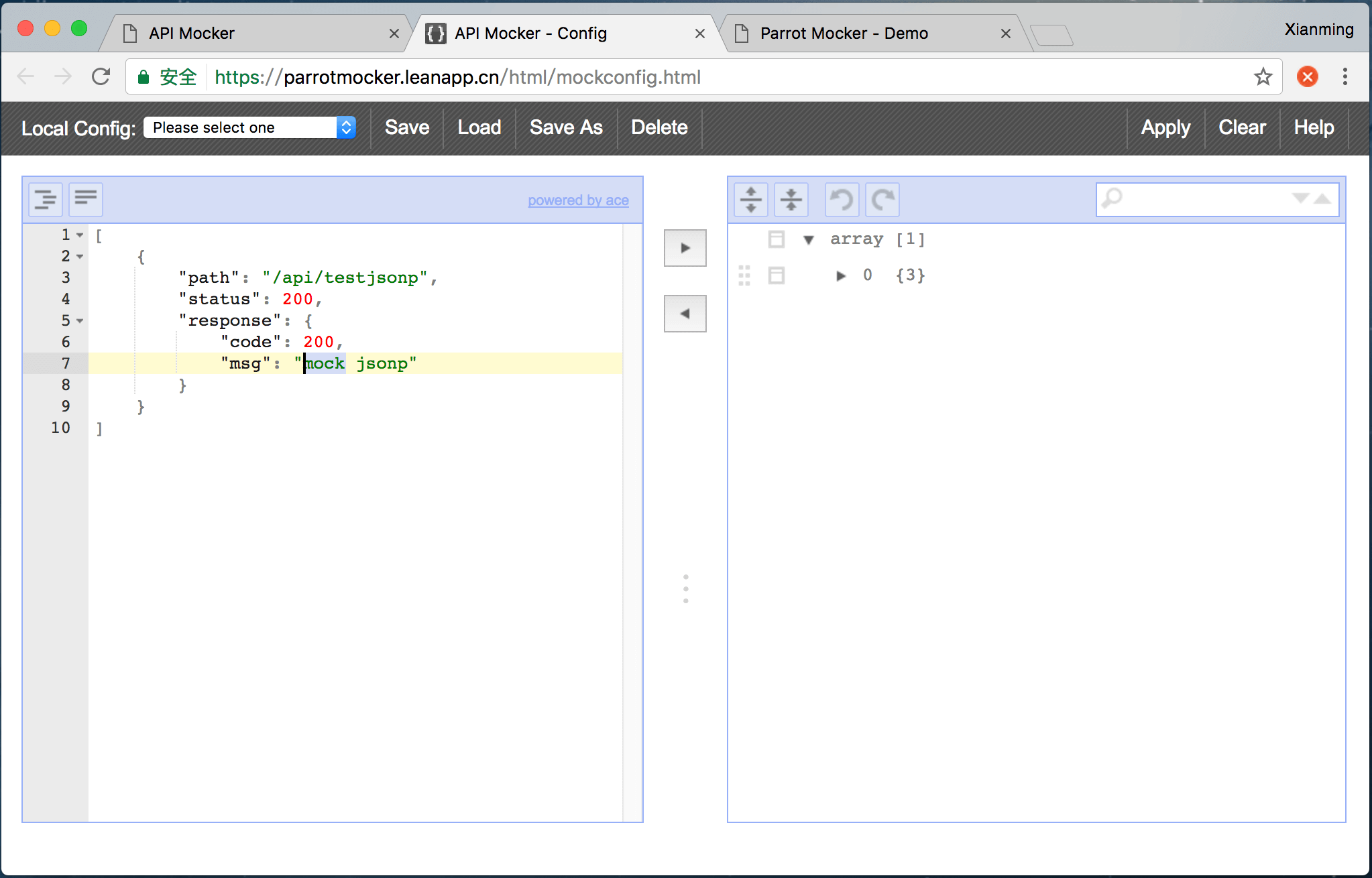Click the undo icon in tree editor
The height and width of the screenshot is (878, 1372).
(x=842, y=200)
